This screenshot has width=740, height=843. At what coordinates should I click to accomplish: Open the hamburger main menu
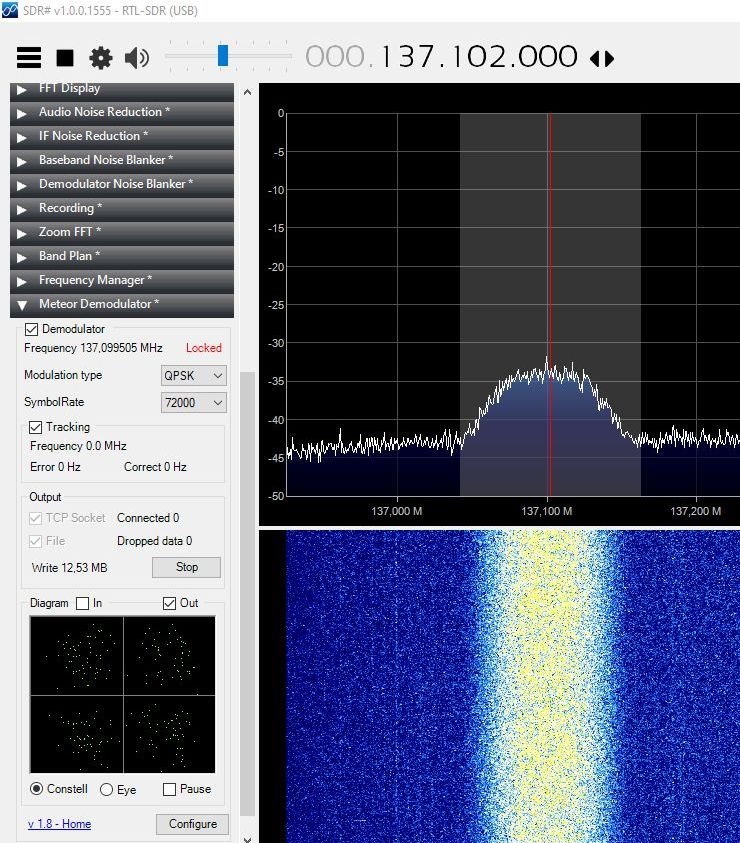pos(29,58)
